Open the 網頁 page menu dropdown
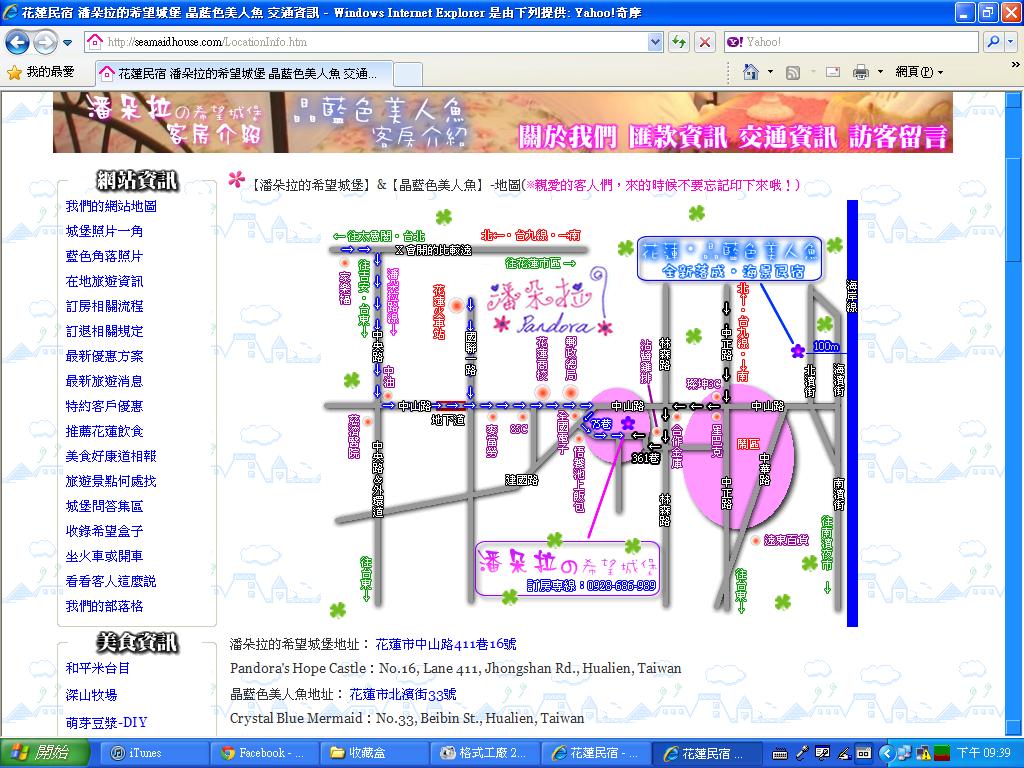Viewport: 1024px width, 768px height. click(918, 72)
